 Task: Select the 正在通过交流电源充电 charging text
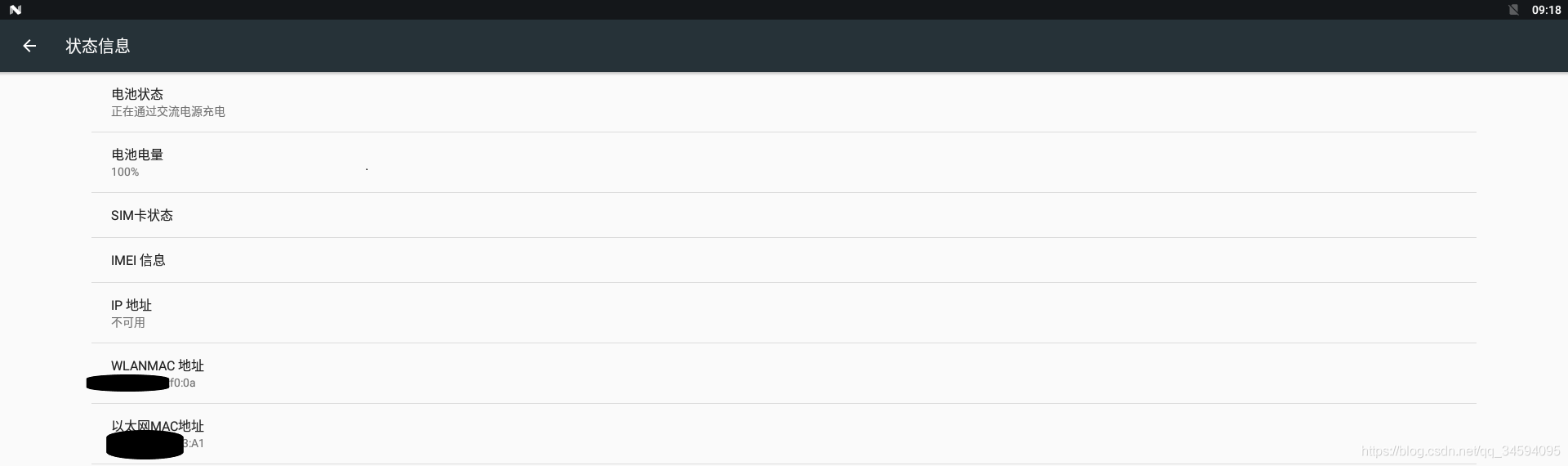(x=168, y=111)
